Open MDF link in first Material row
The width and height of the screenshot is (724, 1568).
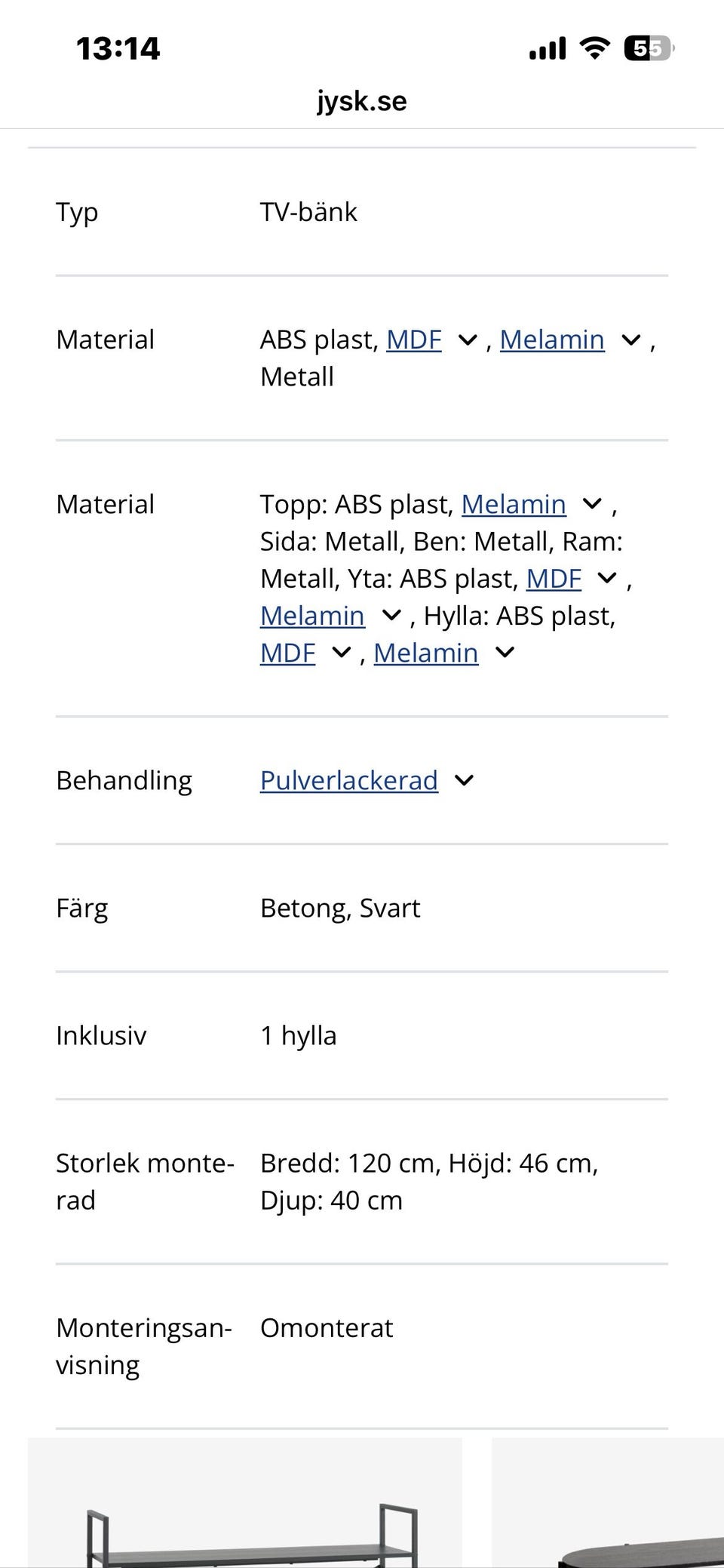pyautogui.click(x=413, y=340)
